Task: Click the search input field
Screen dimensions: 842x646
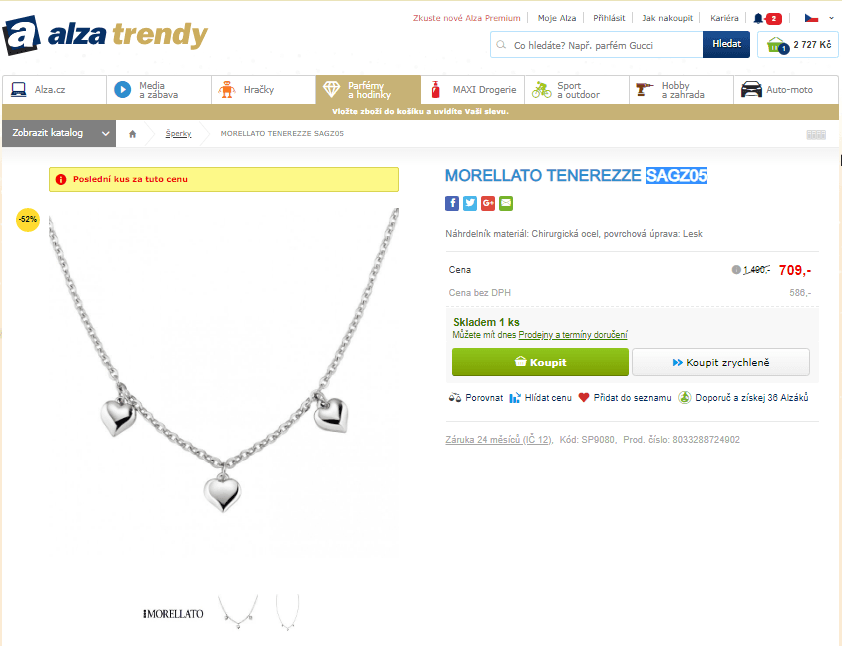Action: [x=597, y=45]
